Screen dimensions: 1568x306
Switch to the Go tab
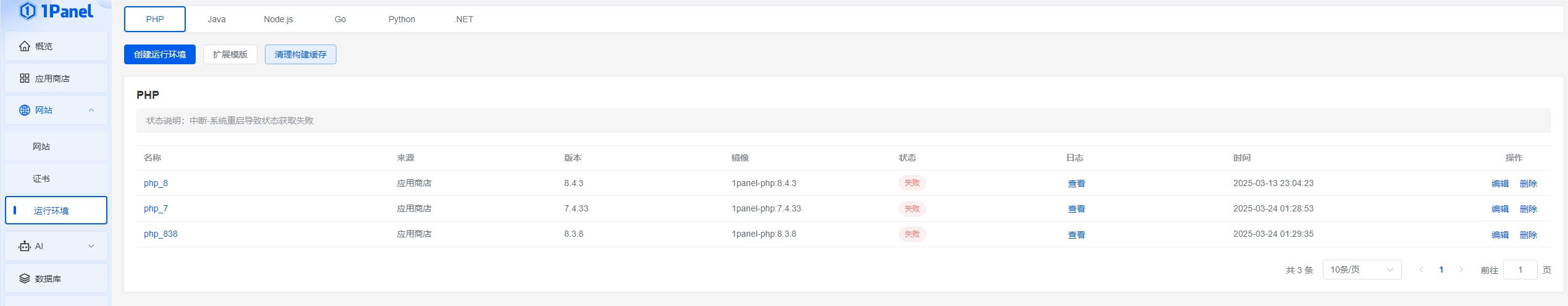point(340,19)
